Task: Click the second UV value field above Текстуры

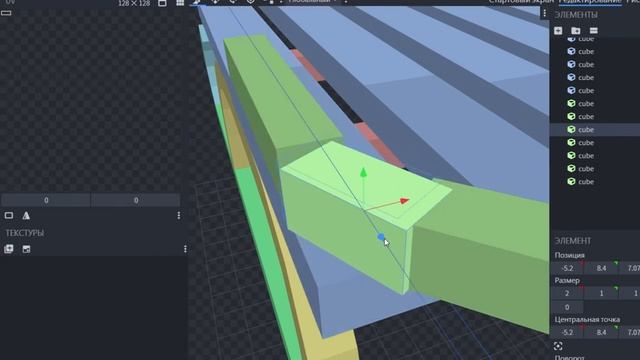Action: point(136,200)
